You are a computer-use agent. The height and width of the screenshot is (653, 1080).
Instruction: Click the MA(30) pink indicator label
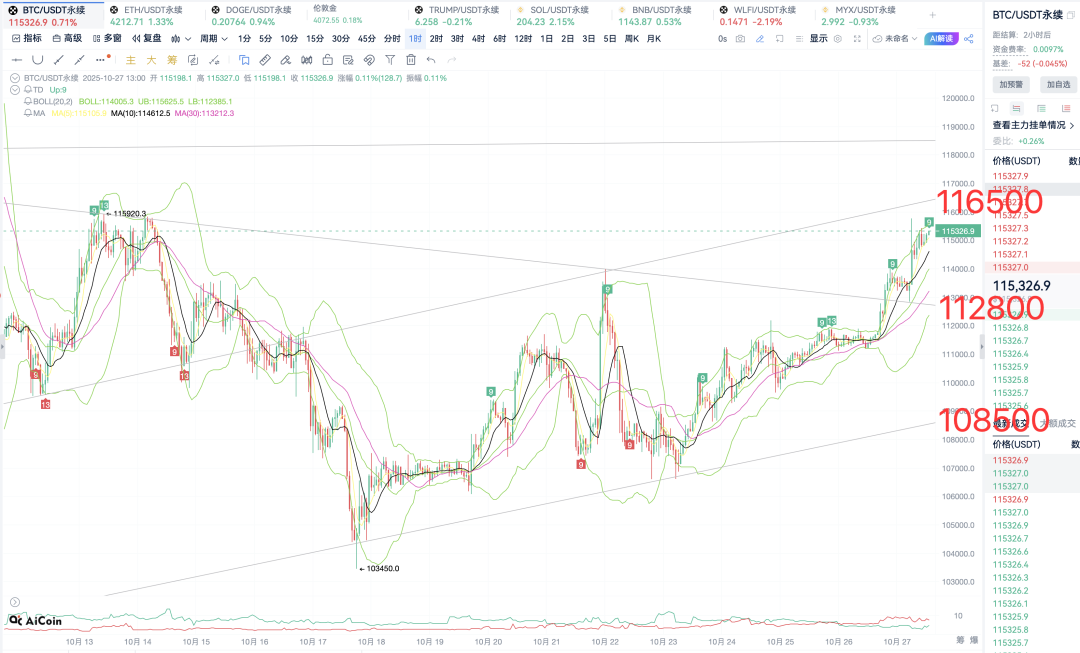pyautogui.click(x=204, y=113)
